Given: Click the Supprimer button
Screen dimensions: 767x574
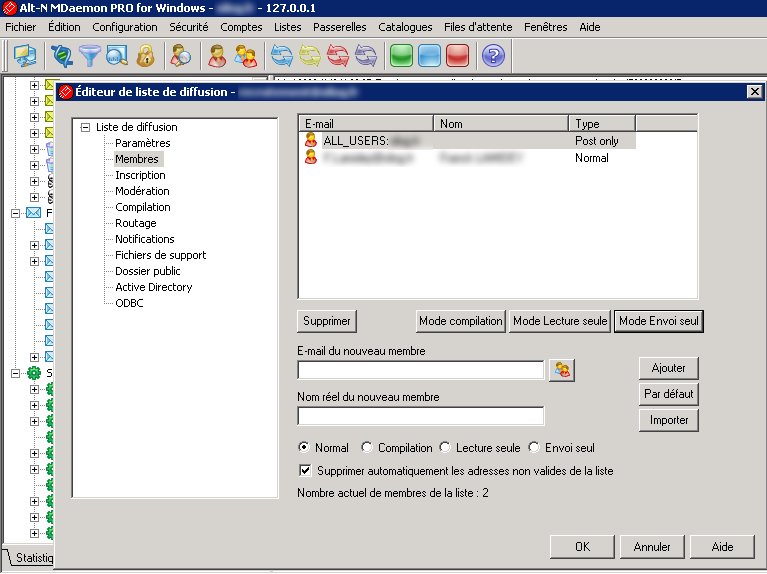Looking at the screenshot, I should tap(327, 321).
